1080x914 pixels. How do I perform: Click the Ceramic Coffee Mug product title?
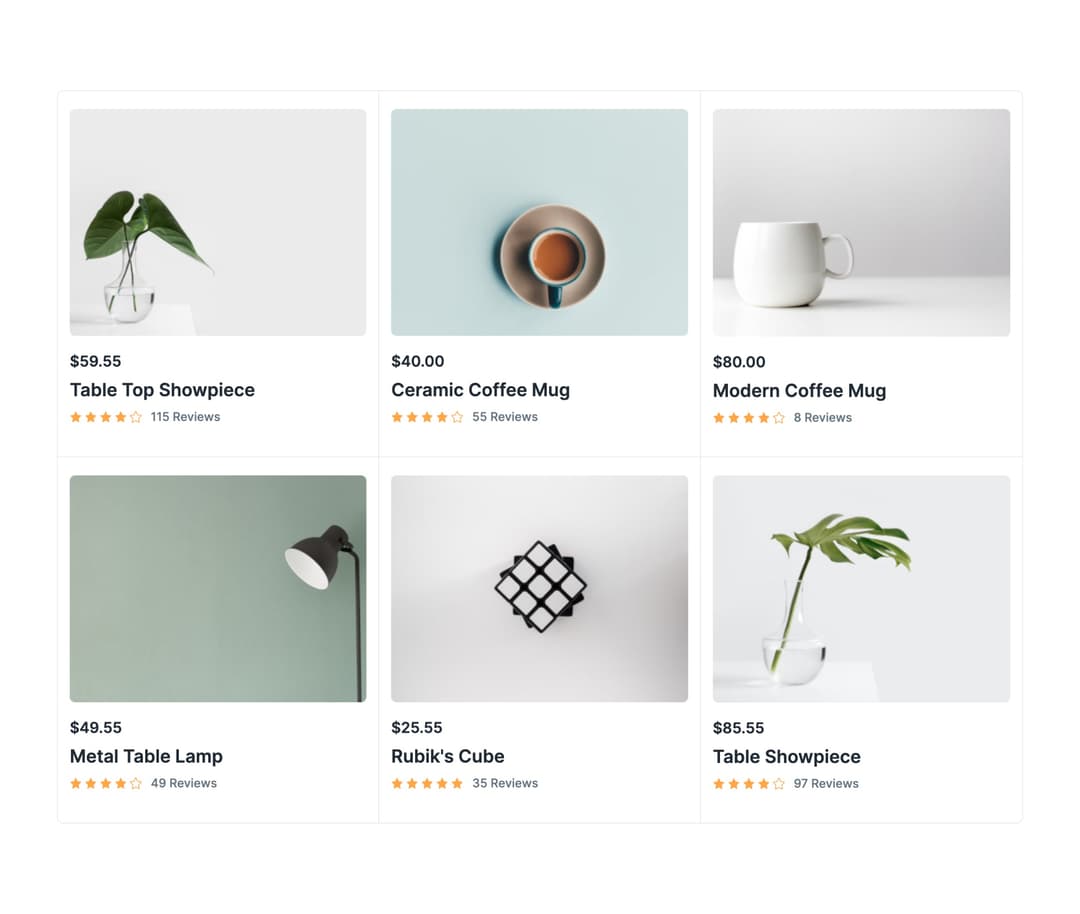[x=480, y=390]
